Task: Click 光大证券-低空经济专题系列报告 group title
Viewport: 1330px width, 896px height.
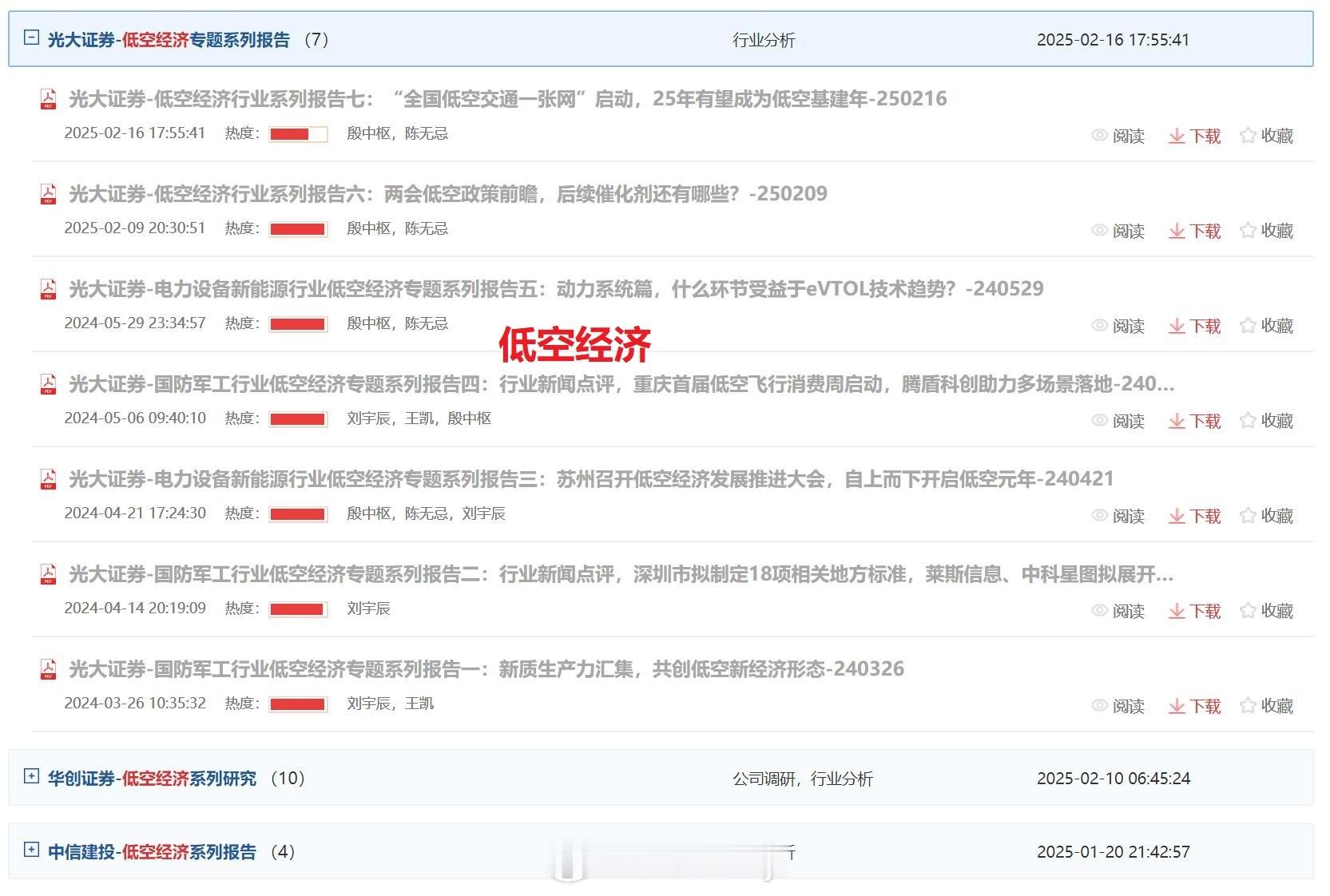Action: pos(169,40)
